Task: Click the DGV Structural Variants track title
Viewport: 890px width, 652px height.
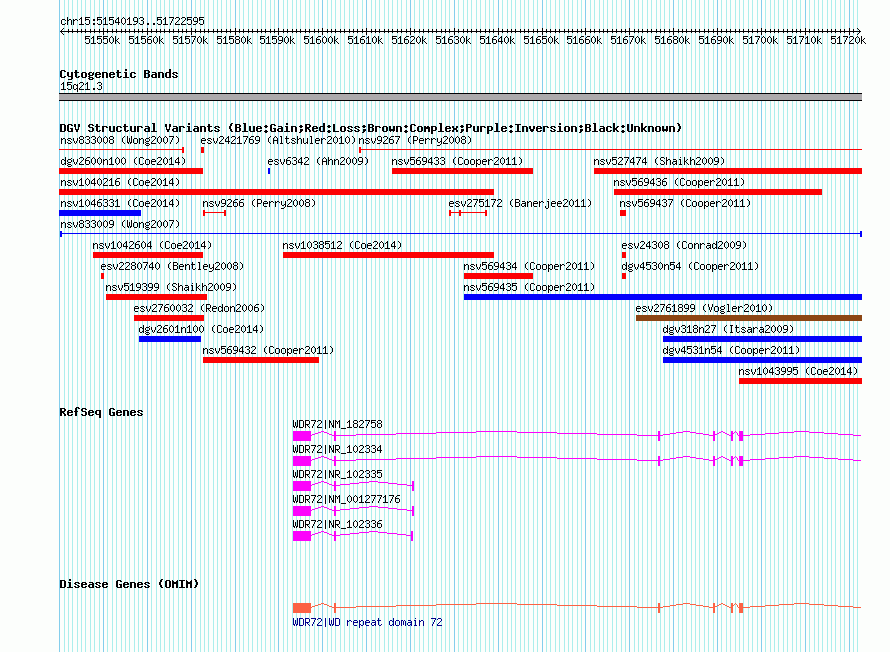Action: [x=370, y=128]
